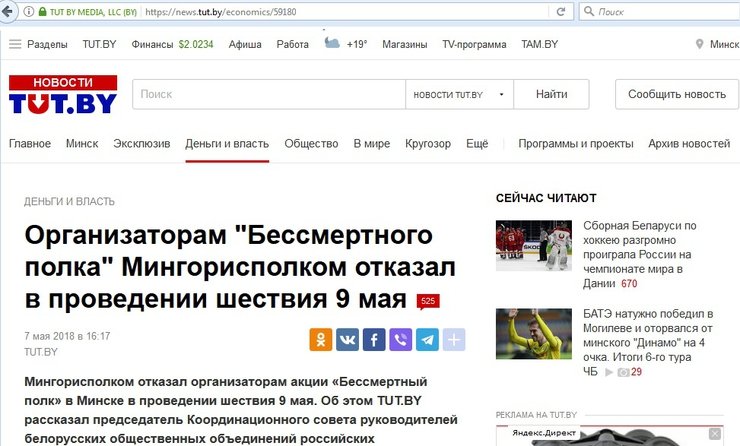
Task: Expand the Ещё navigation menu
Action: (477, 144)
